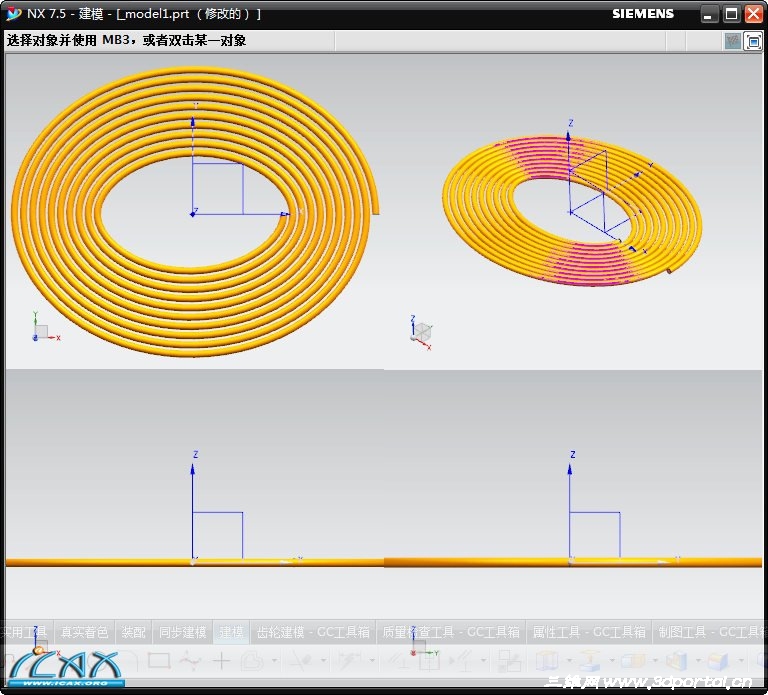
Task: Click the pattern/instance squares icon in toolbar
Action: coord(509,661)
